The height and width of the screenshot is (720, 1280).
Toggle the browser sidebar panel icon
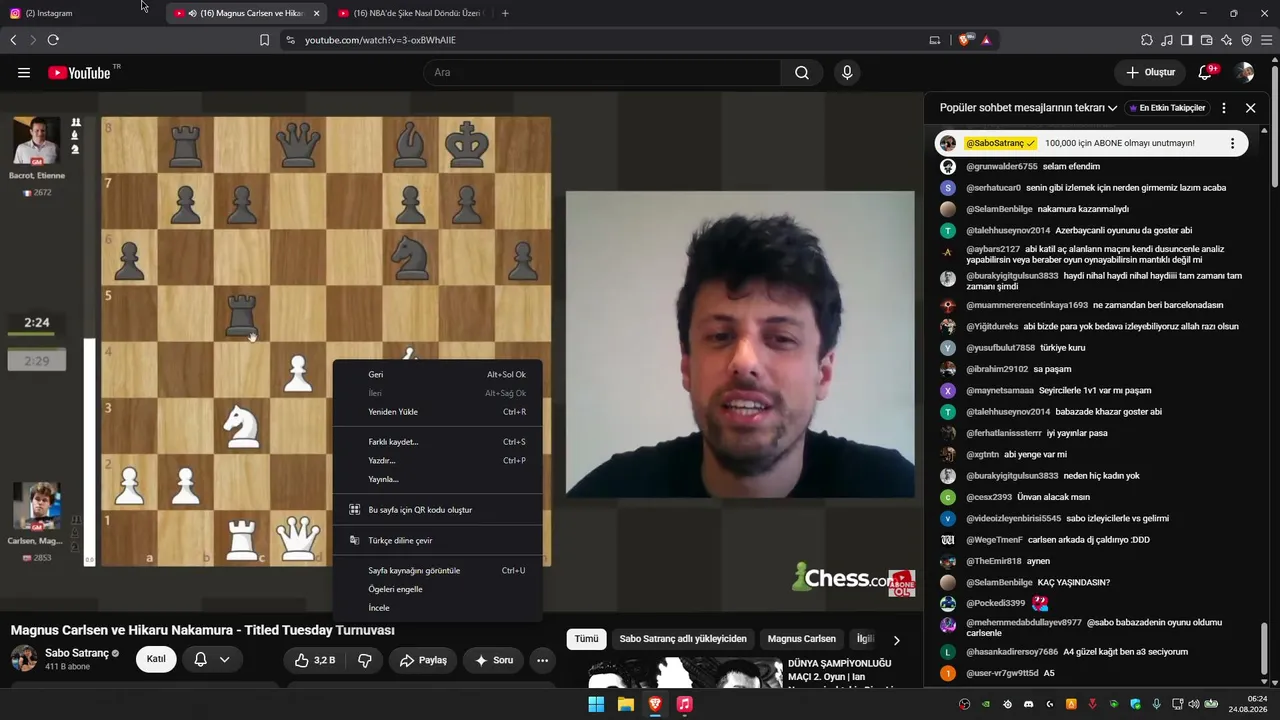tap(1186, 40)
